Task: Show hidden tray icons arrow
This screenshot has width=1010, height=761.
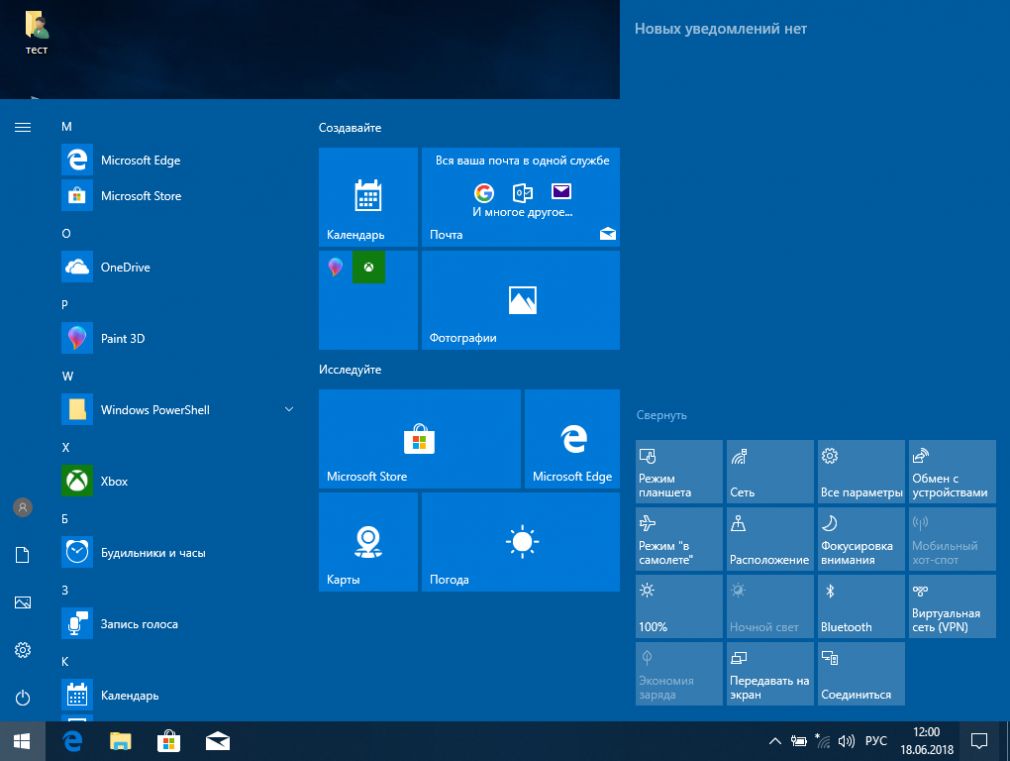Action: point(775,742)
